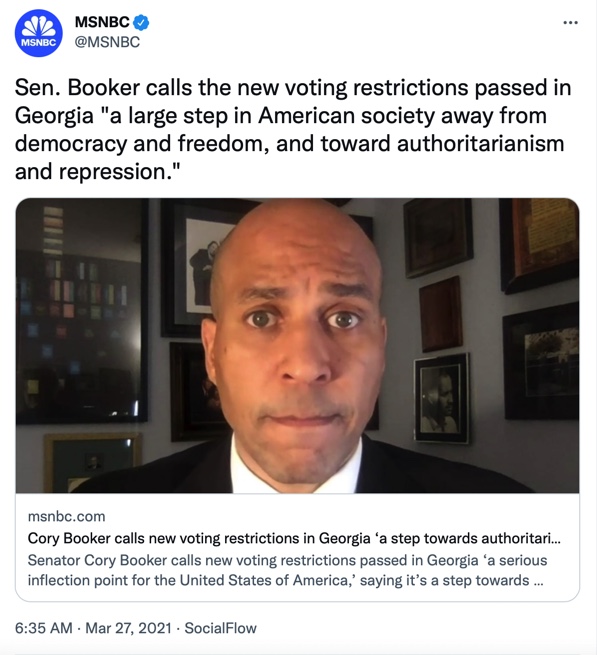Click the msnbc.com domain link
The image size is (597, 655).
click(66, 517)
